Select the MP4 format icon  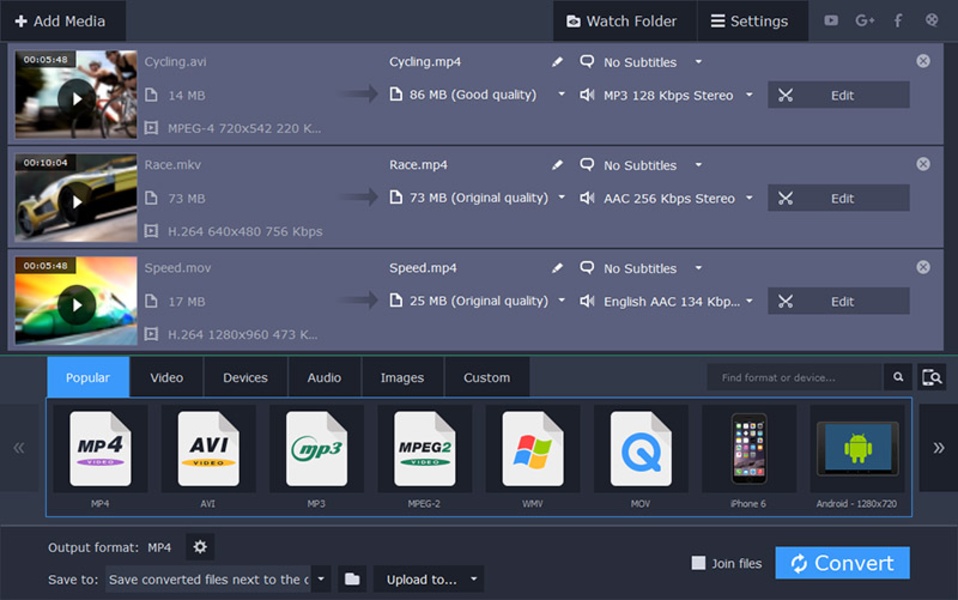pos(100,449)
